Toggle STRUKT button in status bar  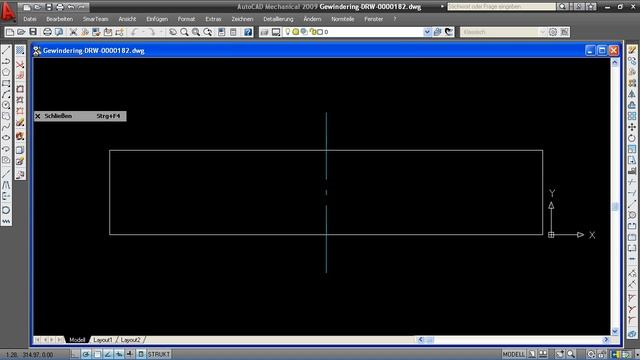159,354
